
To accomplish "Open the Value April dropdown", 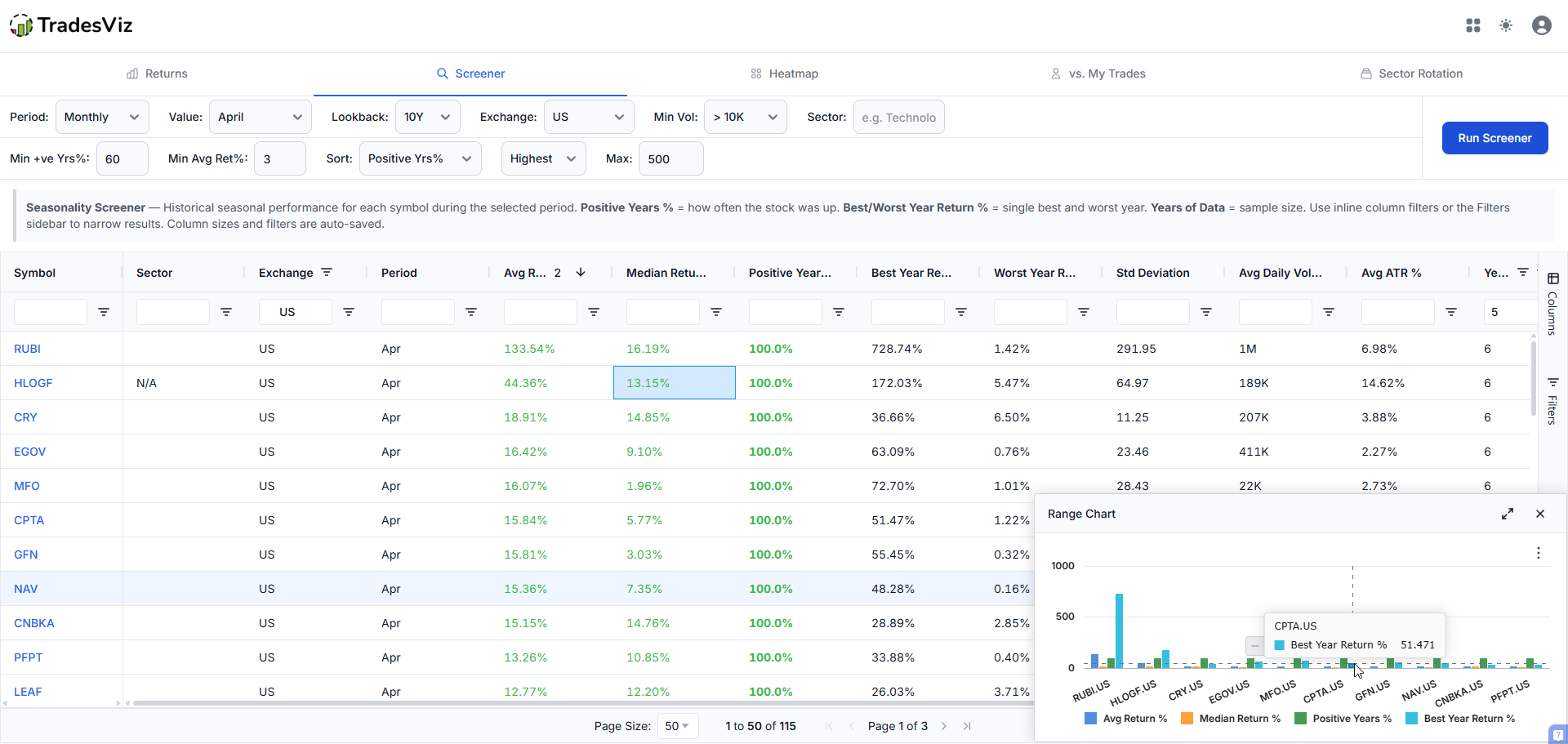I will point(261,117).
